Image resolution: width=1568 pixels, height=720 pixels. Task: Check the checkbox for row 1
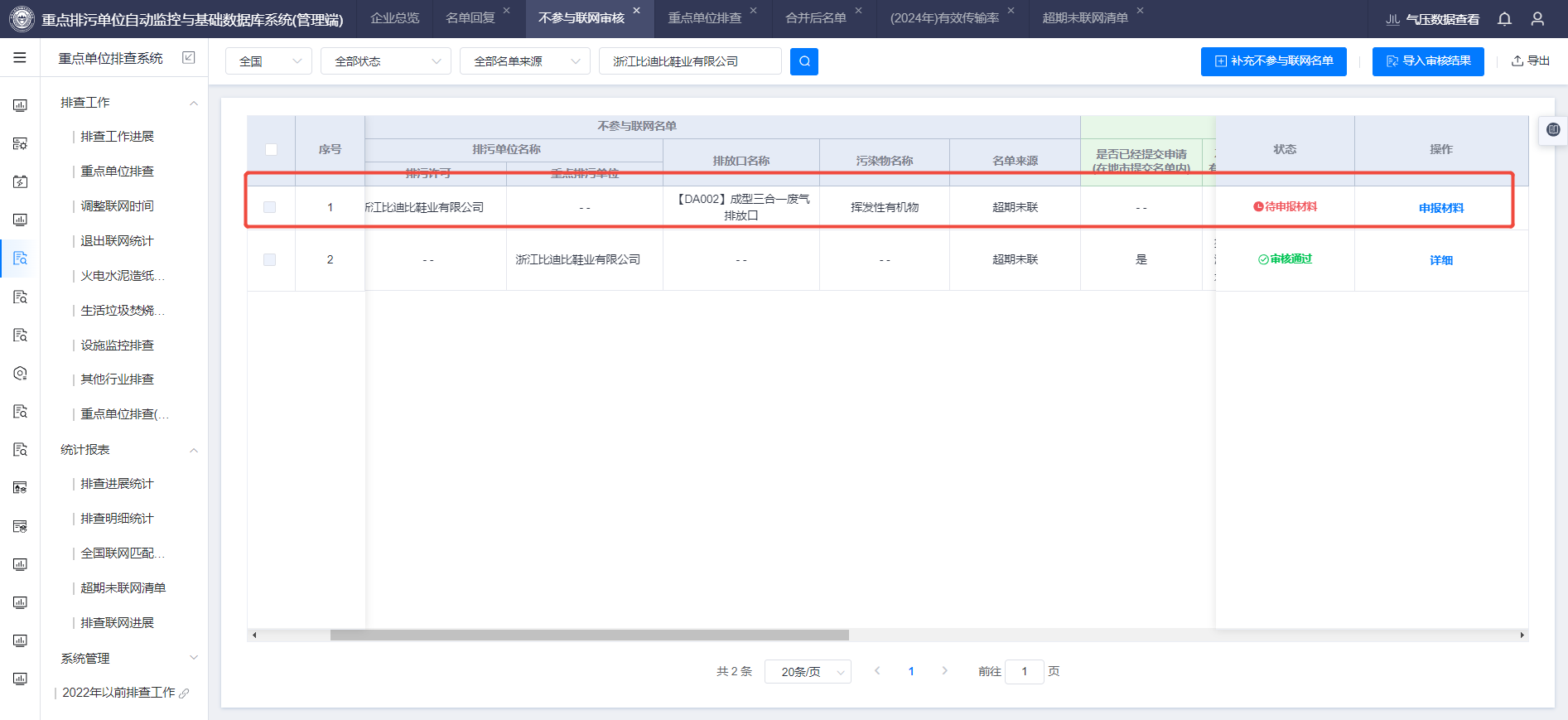click(270, 207)
